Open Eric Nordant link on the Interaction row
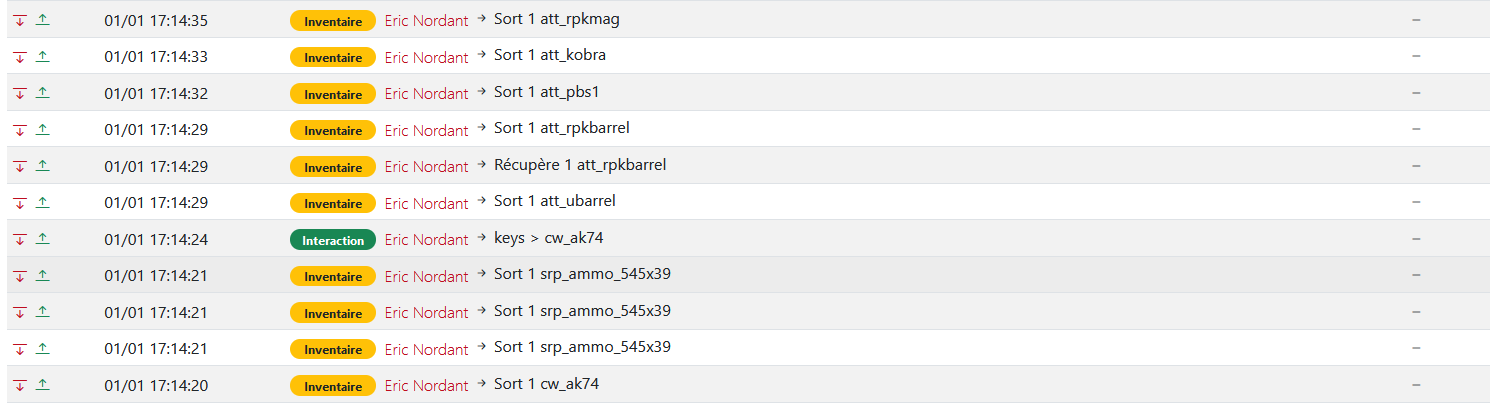 [x=426, y=240]
